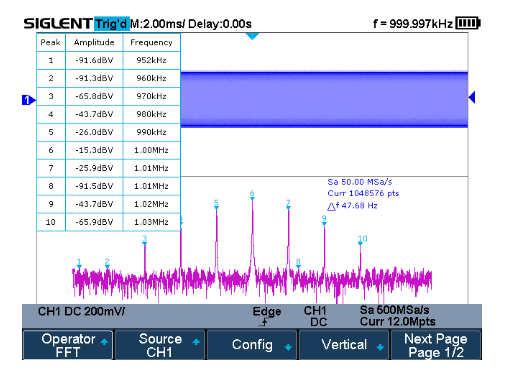
Task: Click the Sa 50.00 MSa/s FFT info
Action: coord(360,182)
